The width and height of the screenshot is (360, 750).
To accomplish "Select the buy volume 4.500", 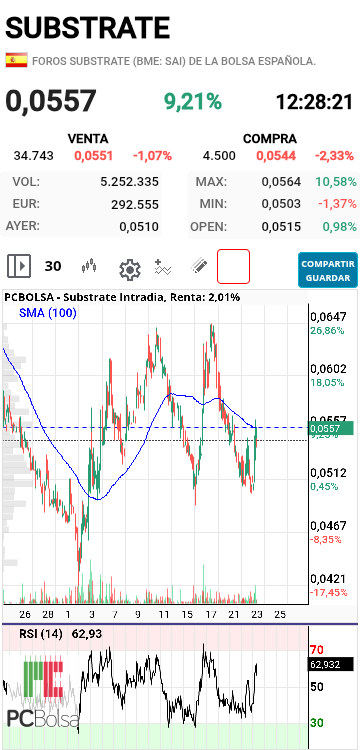I will [x=219, y=155].
